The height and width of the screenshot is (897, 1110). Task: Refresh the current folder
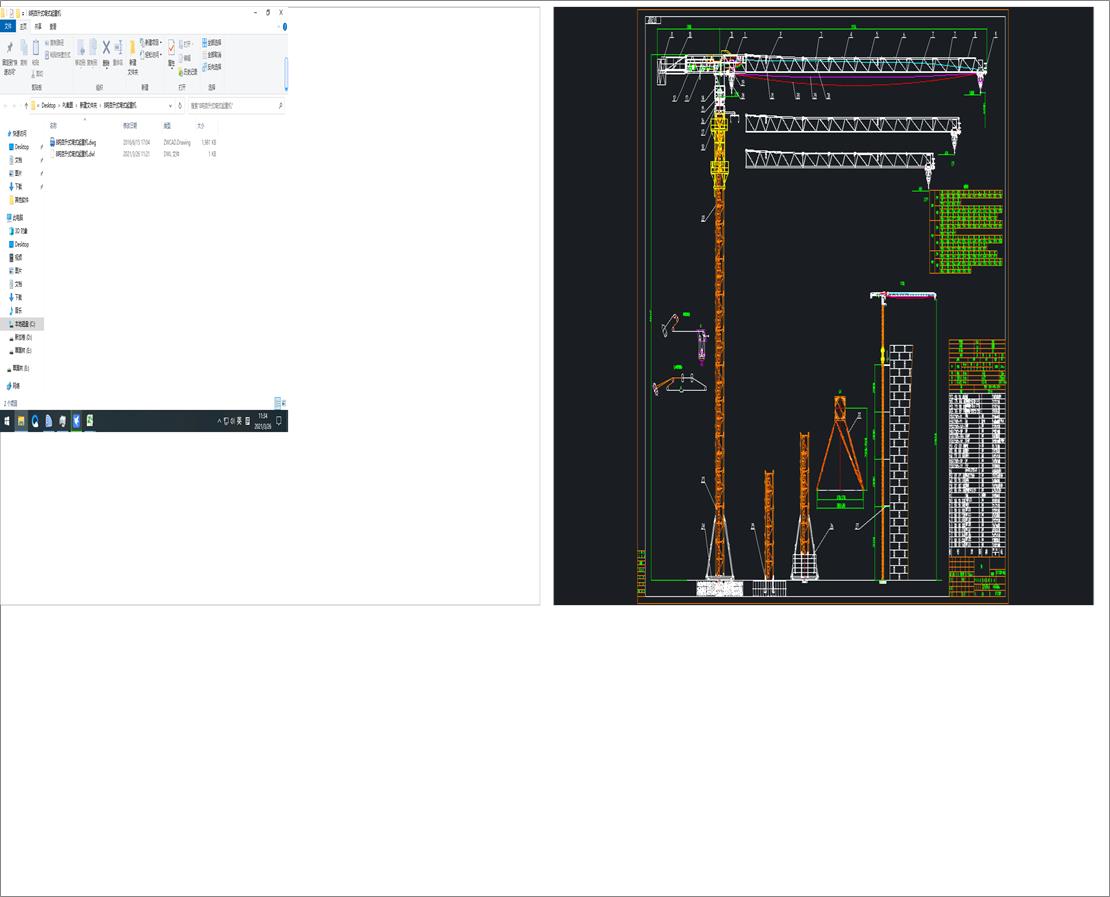[180, 105]
